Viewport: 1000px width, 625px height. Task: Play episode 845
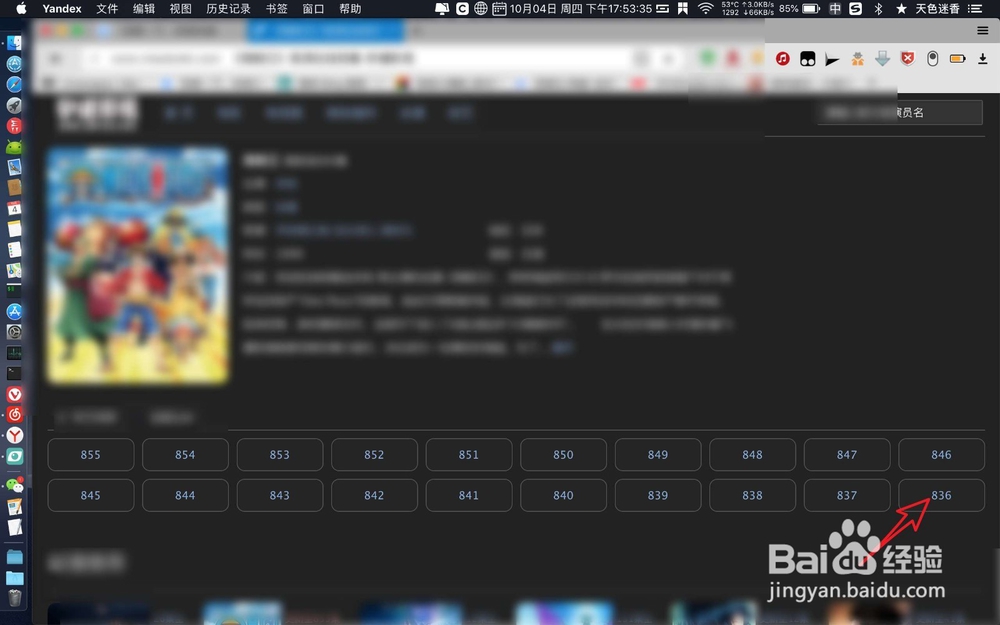[x=91, y=495]
